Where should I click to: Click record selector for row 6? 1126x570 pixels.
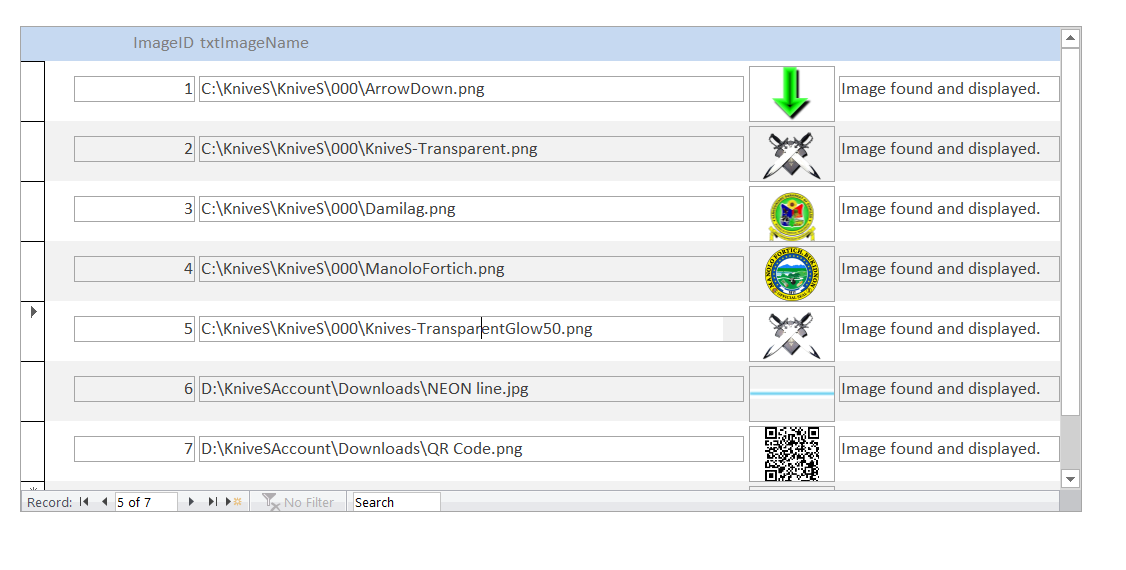(x=33, y=391)
